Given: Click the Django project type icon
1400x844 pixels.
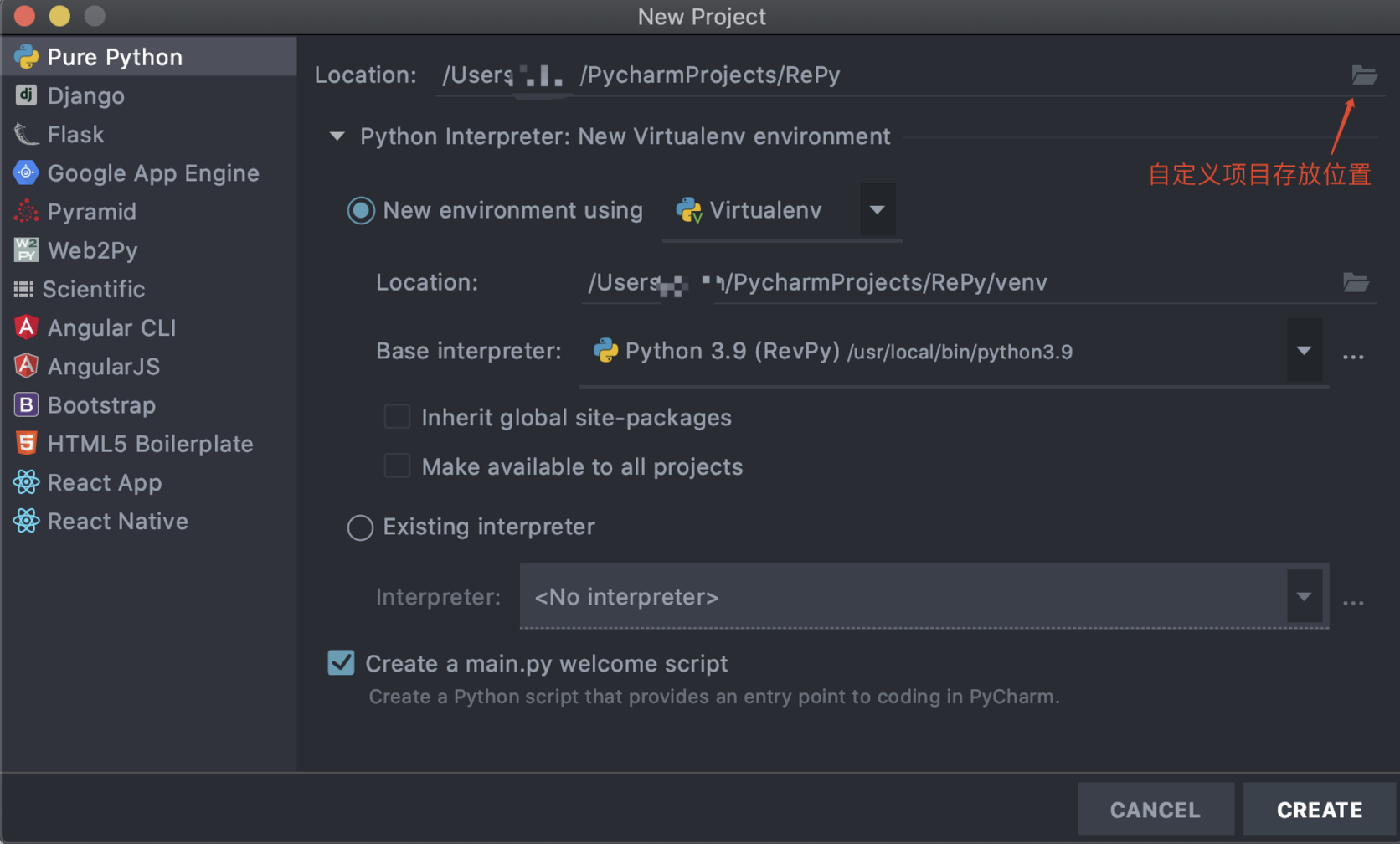Looking at the screenshot, I should [26, 95].
